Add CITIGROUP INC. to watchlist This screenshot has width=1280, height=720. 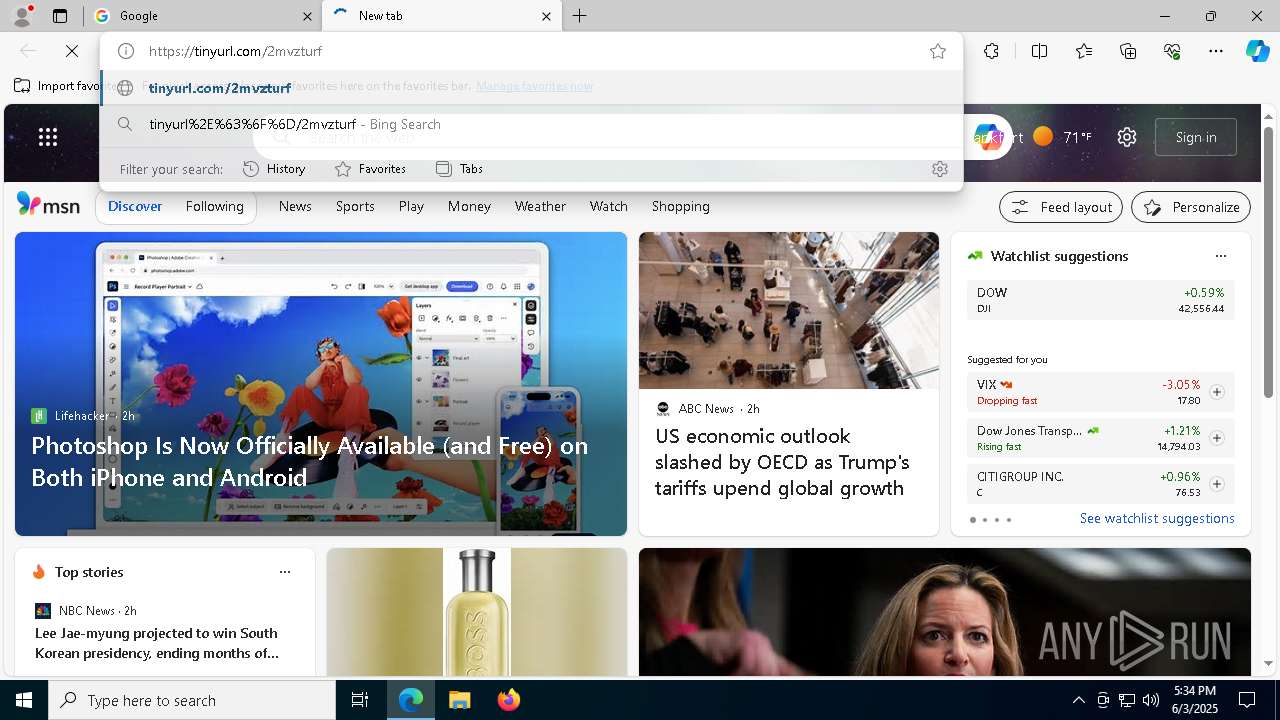1217,484
